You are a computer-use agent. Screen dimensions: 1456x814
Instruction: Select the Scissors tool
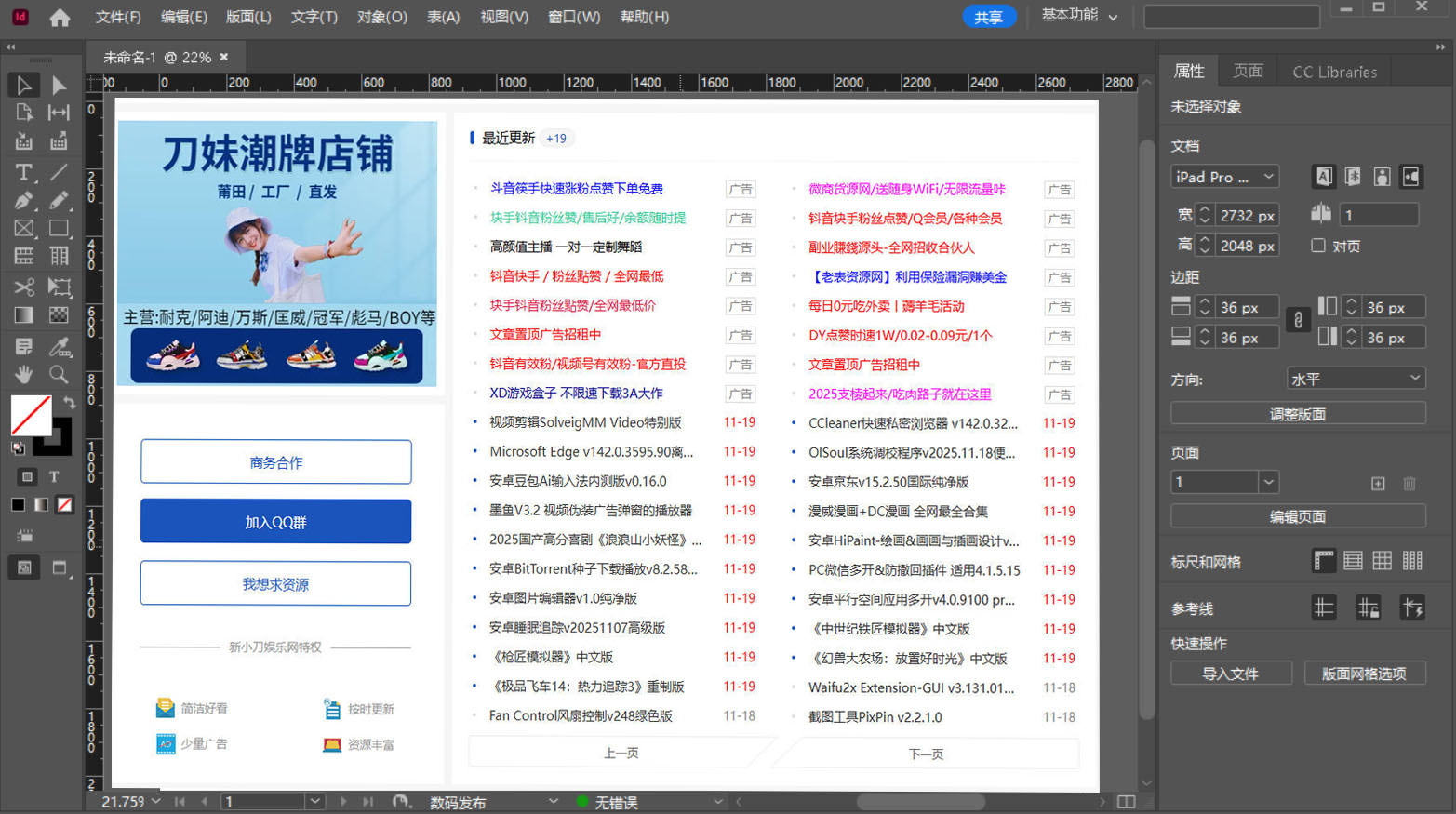23,287
